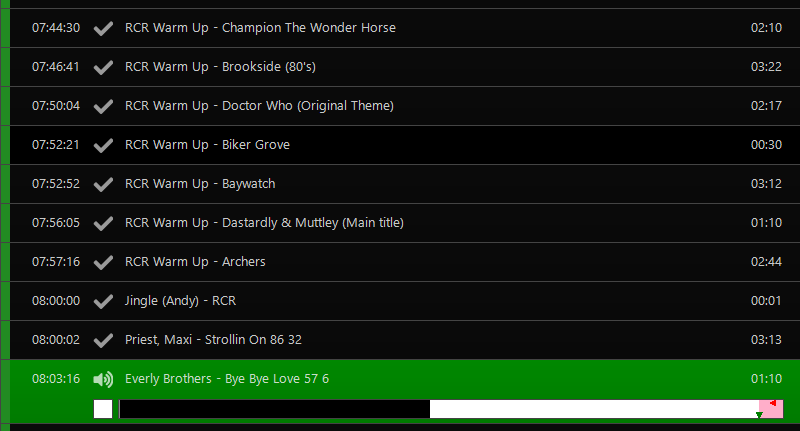
Task: Click the checkmark next to Priest, Maxi track
Action: pyautogui.click(x=103, y=340)
